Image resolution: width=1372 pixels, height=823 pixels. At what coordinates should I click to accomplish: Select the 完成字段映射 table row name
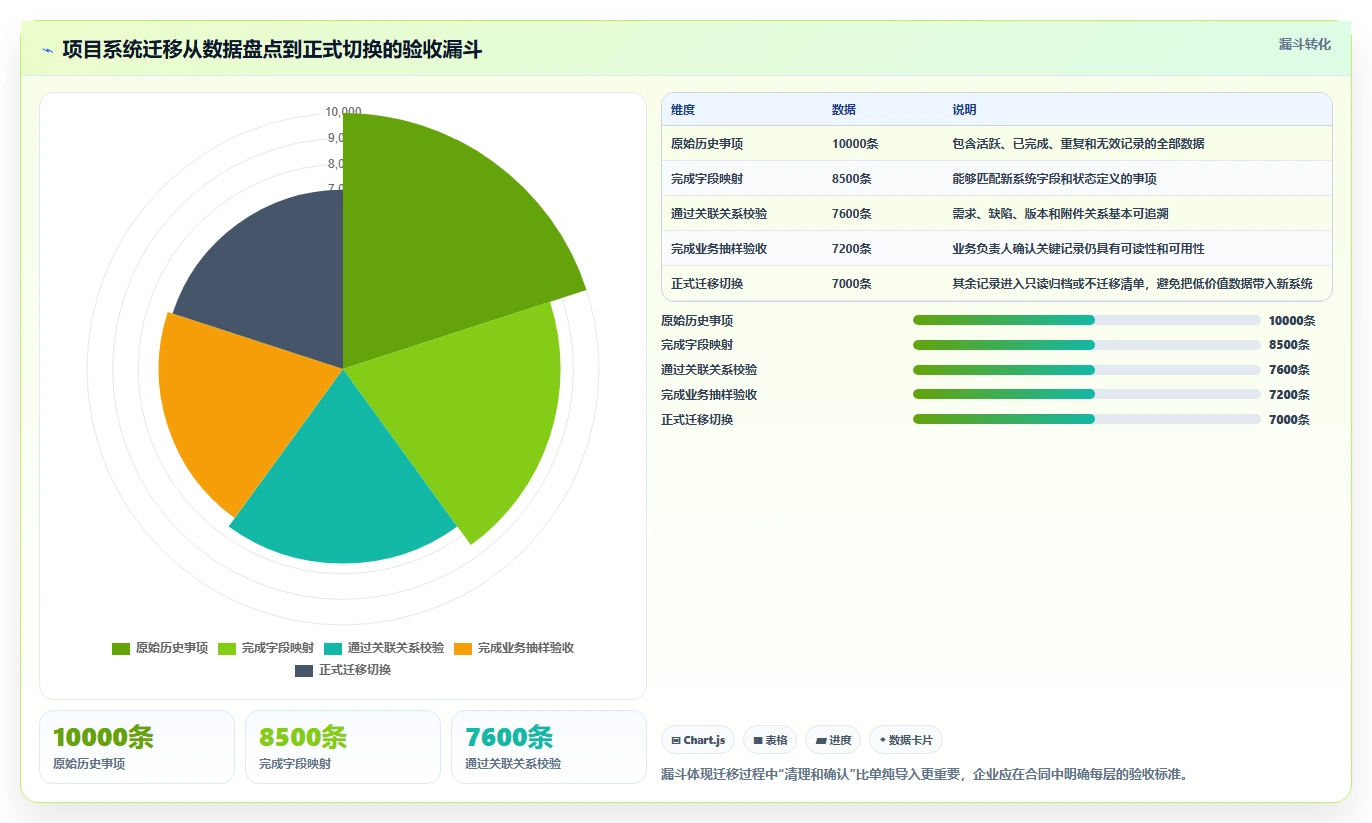click(707, 179)
